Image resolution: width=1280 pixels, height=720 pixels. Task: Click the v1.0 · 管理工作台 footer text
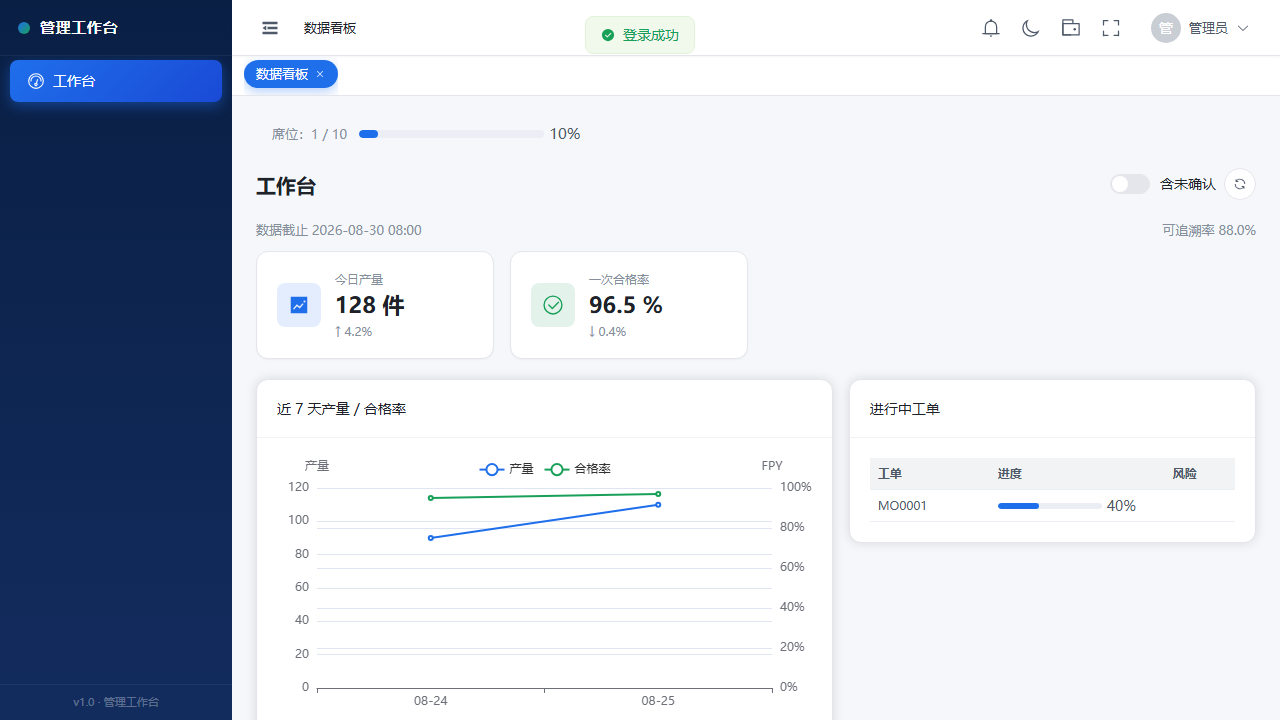[116, 702]
